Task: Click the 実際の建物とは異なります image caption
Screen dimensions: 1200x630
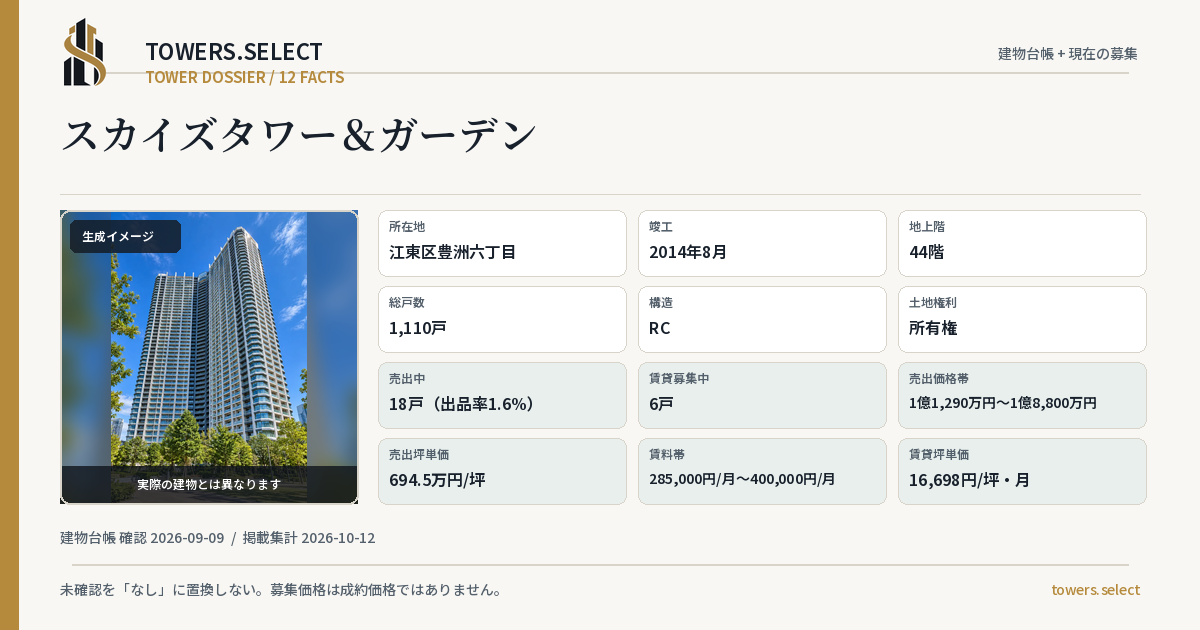Action: coord(209,484)
